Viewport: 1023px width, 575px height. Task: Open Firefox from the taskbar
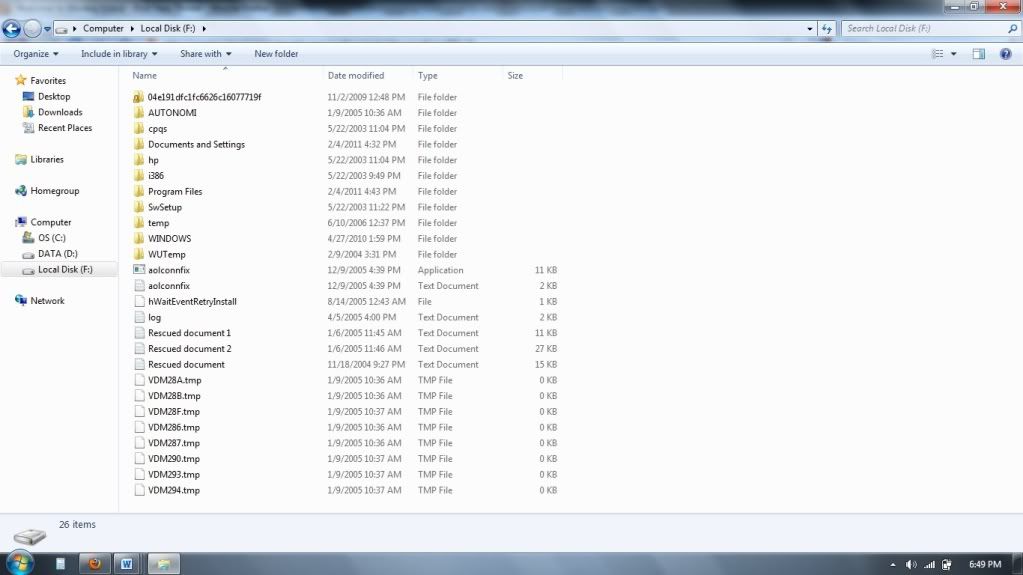pos(94,564)
